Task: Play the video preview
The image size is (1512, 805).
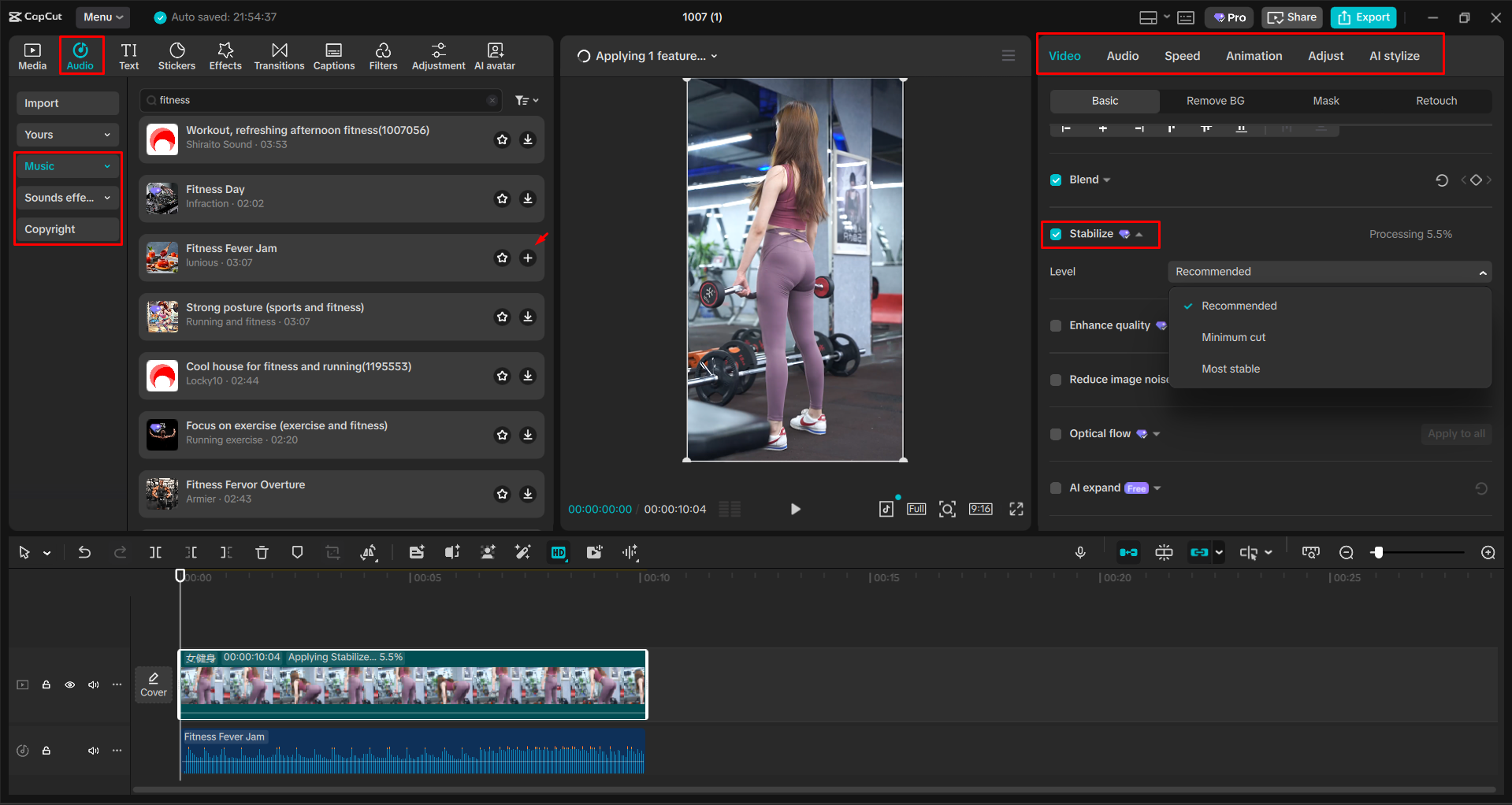Action: click(795, 509)
